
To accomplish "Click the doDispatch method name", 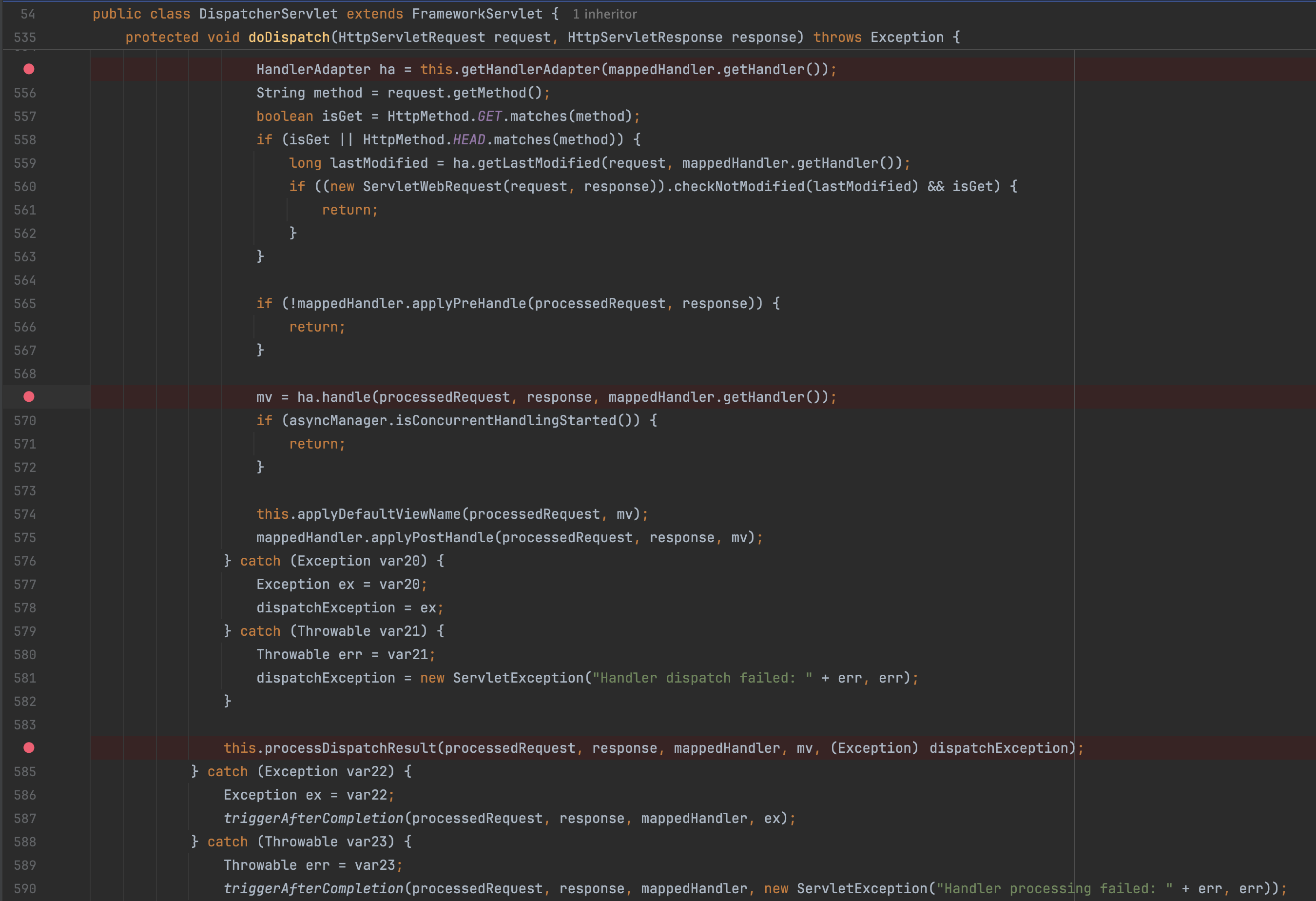I will [x=289, y=38].
